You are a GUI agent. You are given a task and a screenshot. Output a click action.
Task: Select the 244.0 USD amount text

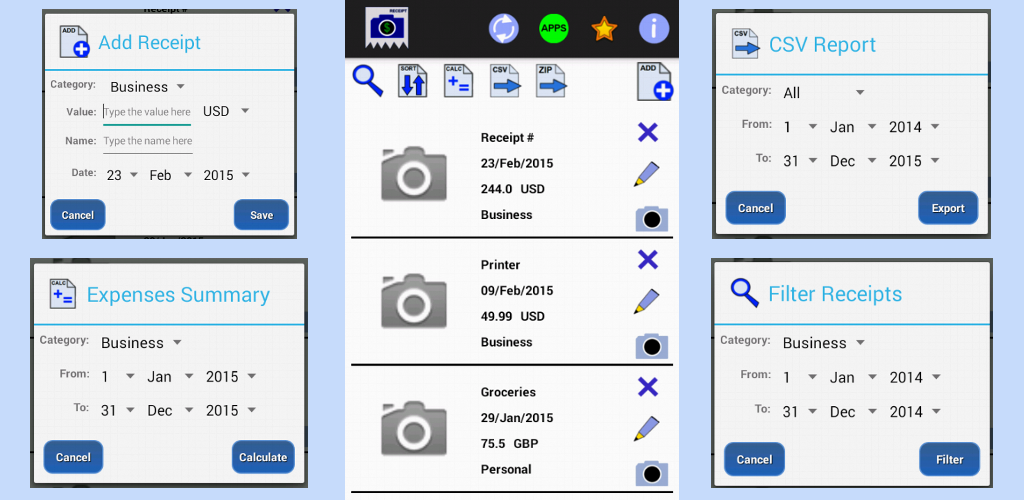(513, 189)
